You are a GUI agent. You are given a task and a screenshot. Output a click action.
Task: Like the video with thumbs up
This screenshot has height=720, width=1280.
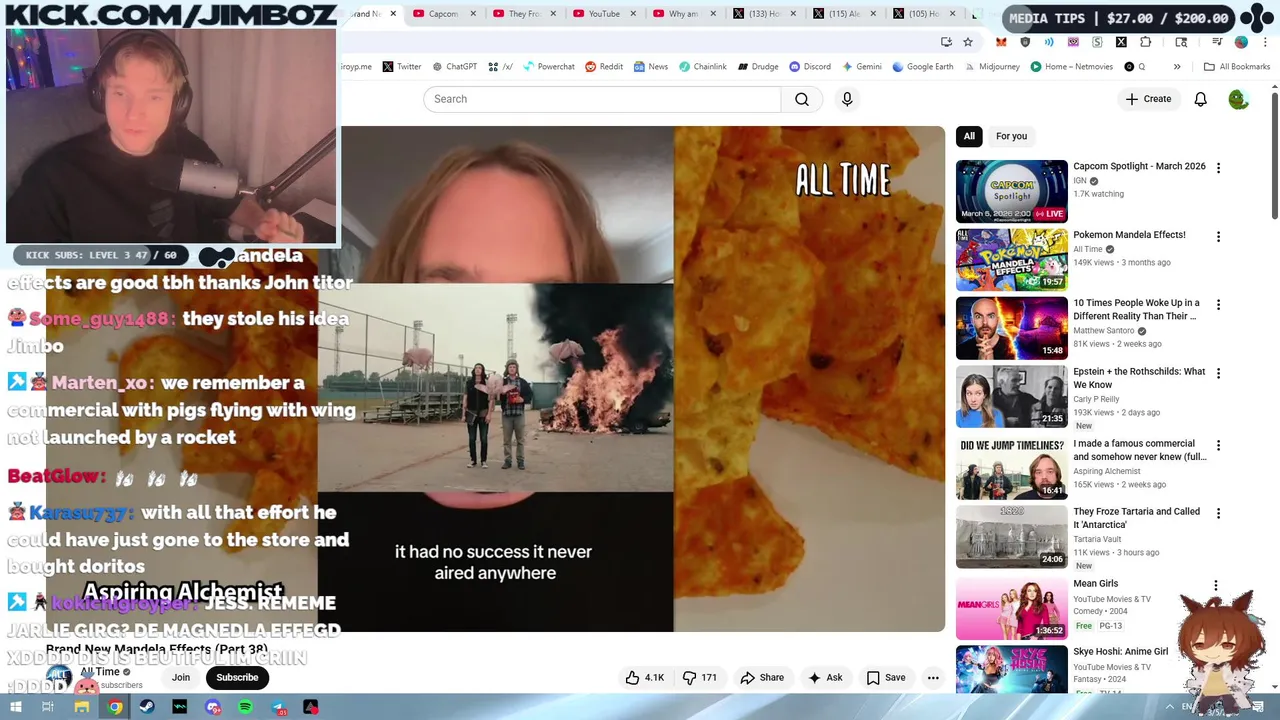tap(645, 677)
